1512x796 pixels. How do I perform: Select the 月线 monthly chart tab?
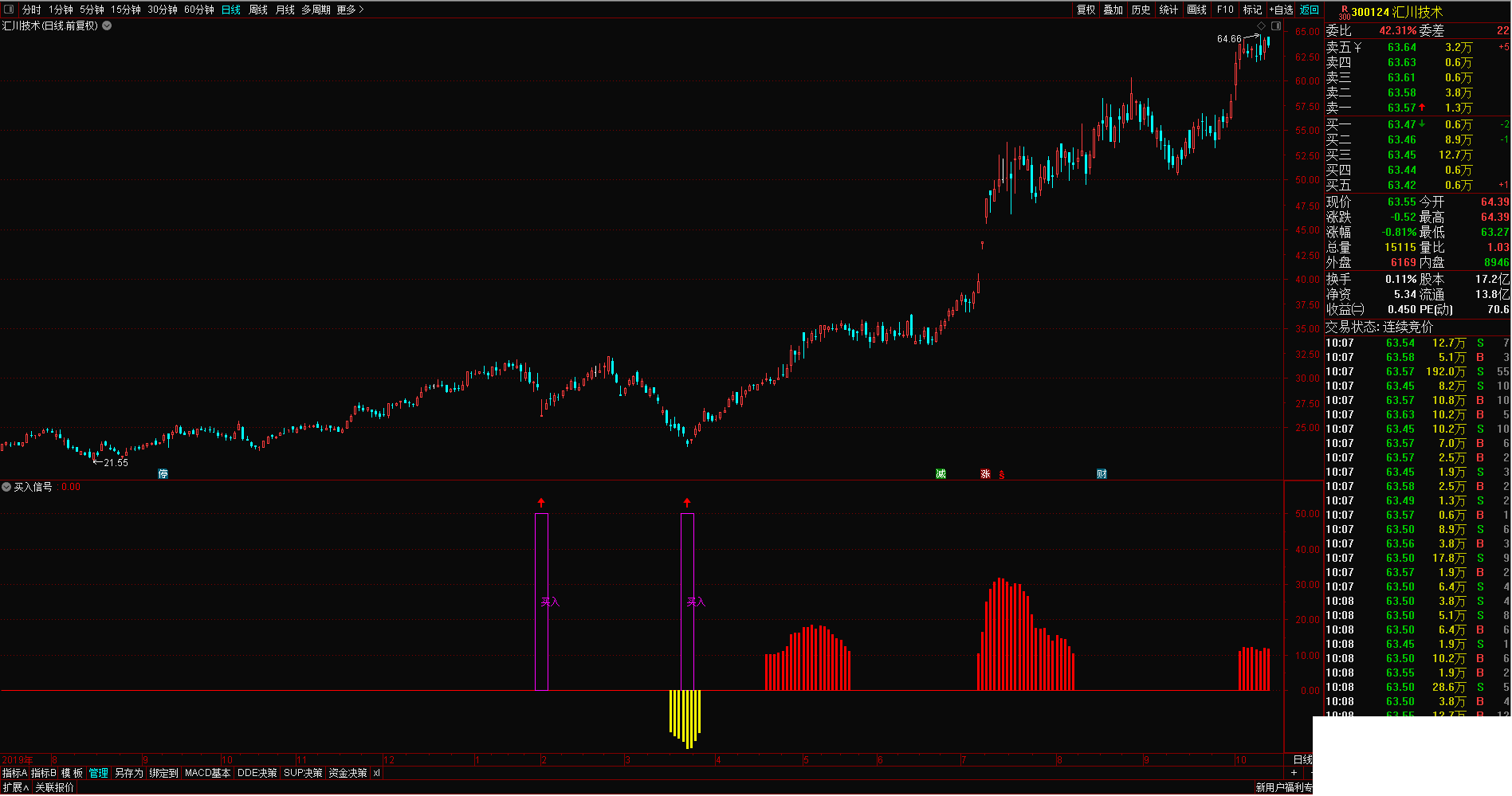coord(285,10)
